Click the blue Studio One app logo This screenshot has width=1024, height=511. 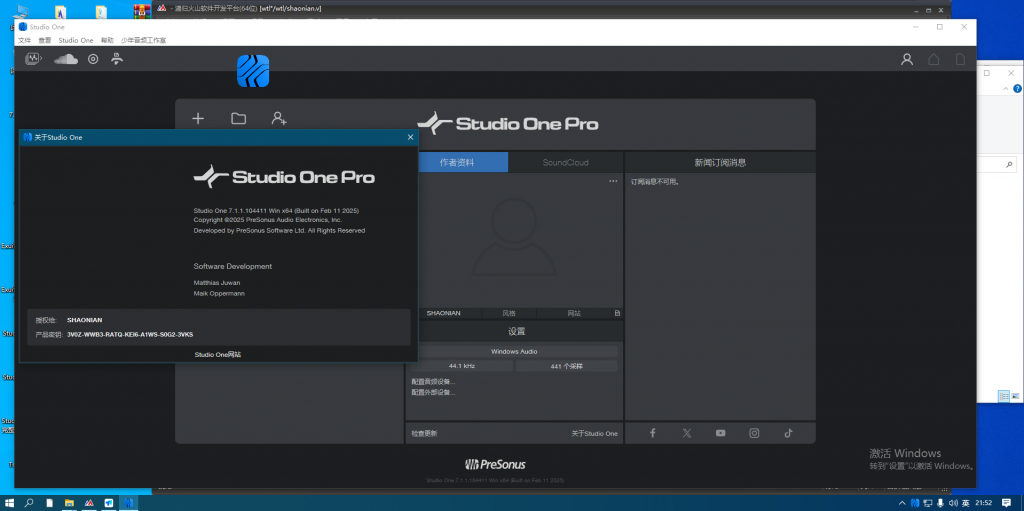pos(253,71)
